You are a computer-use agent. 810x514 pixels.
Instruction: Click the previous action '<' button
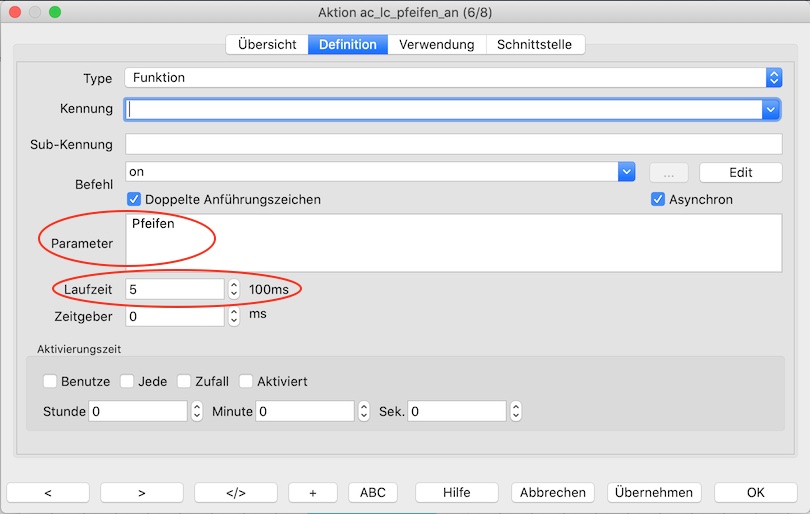pyautogui.click(x=48, y=492)
